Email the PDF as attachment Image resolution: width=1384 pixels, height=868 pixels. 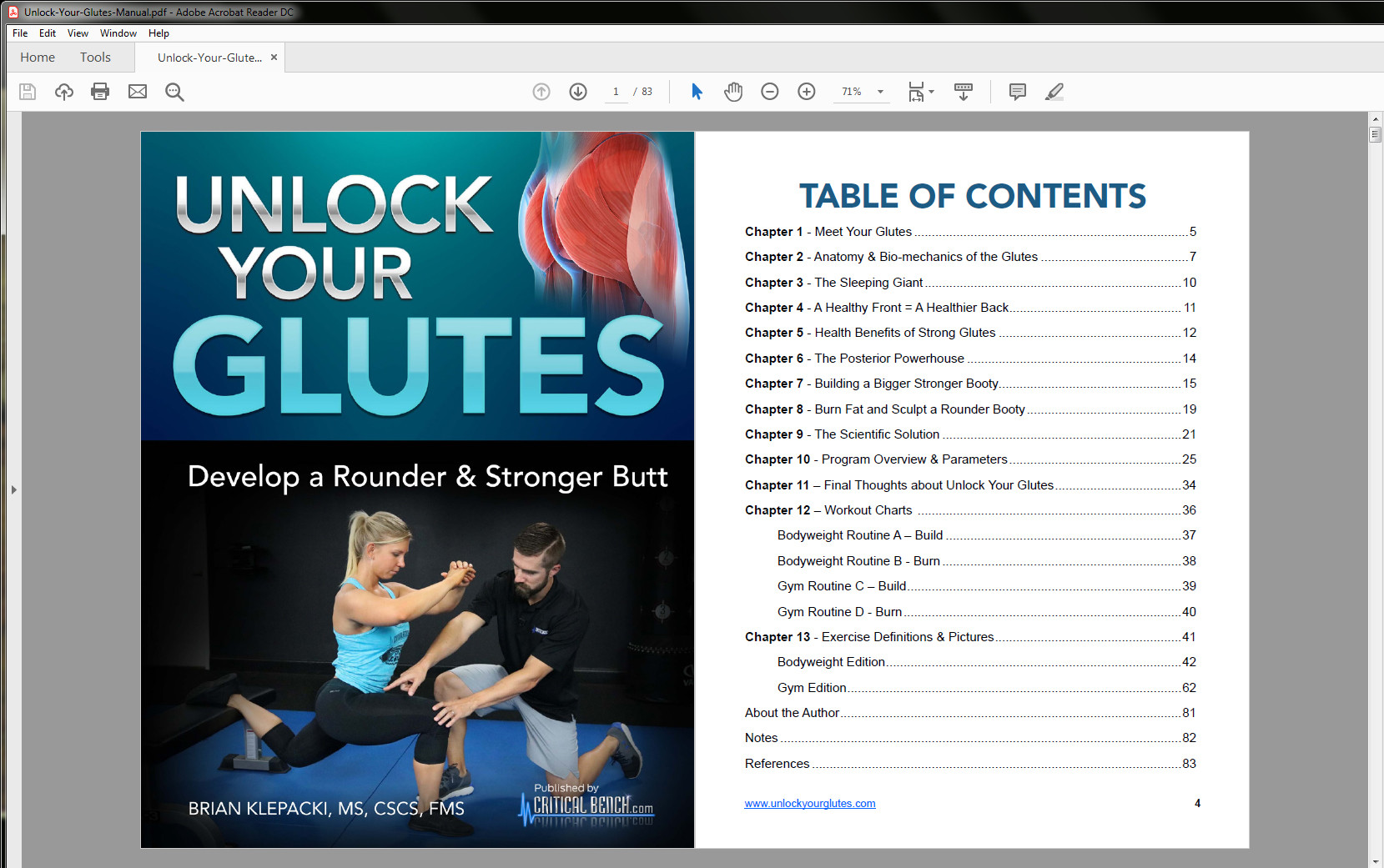[x=137, y=92]
